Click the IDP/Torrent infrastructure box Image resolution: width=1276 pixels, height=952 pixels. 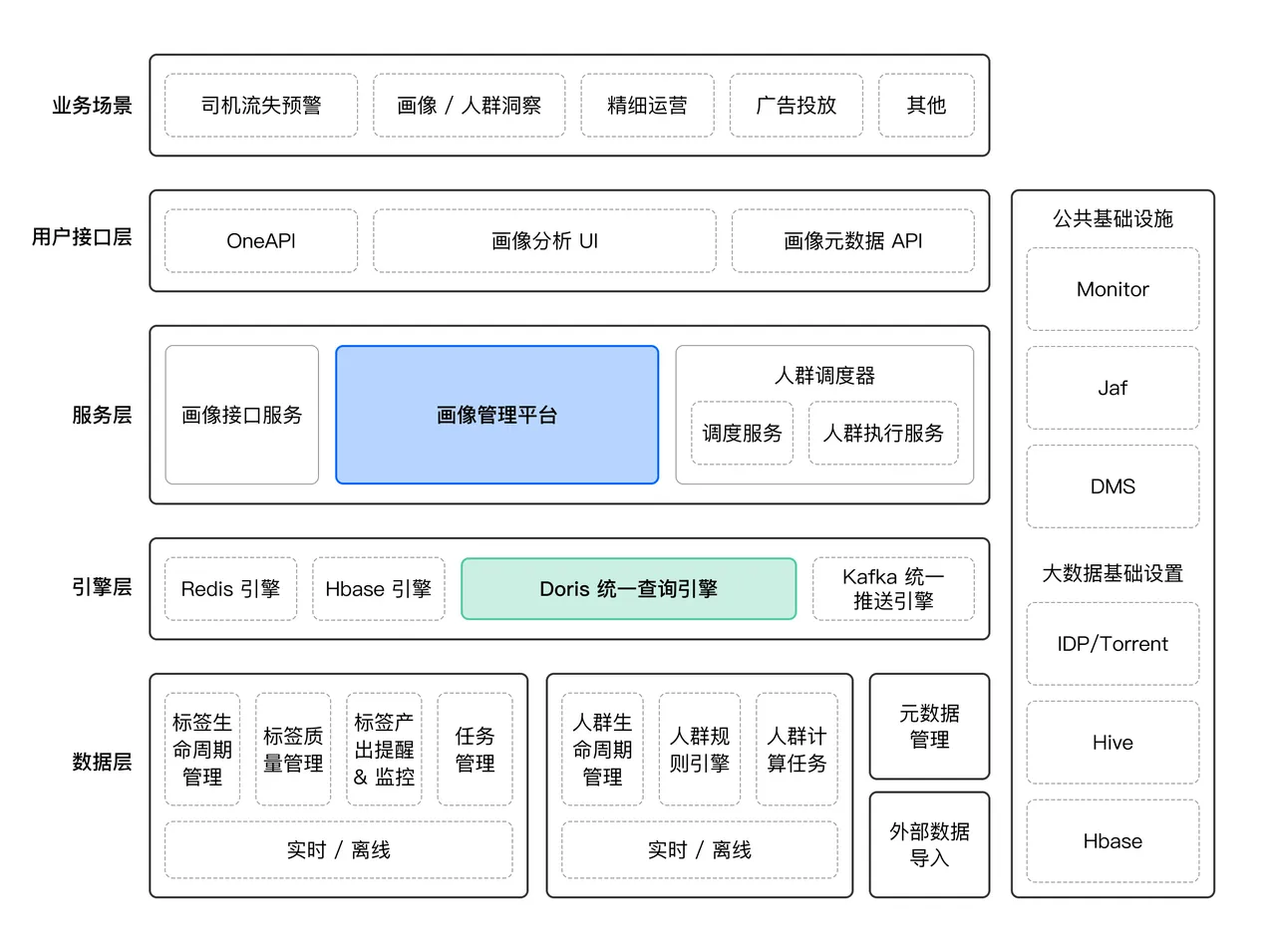[x=1113, y=643]
